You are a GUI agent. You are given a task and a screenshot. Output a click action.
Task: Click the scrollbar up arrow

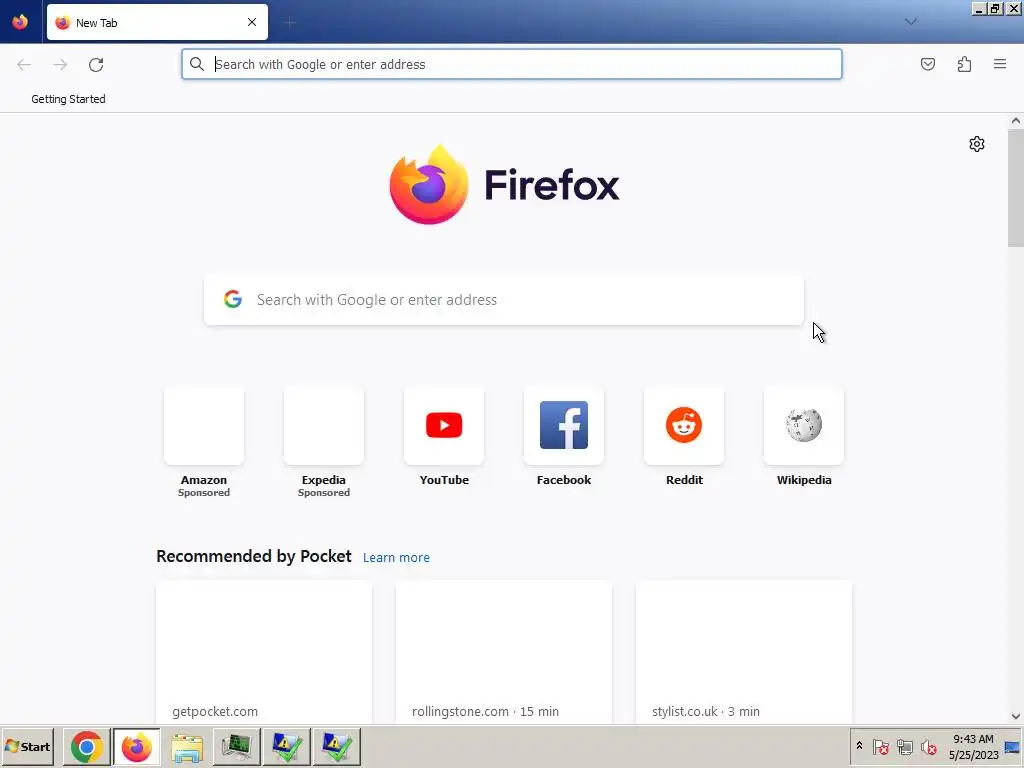[1016, 120]
